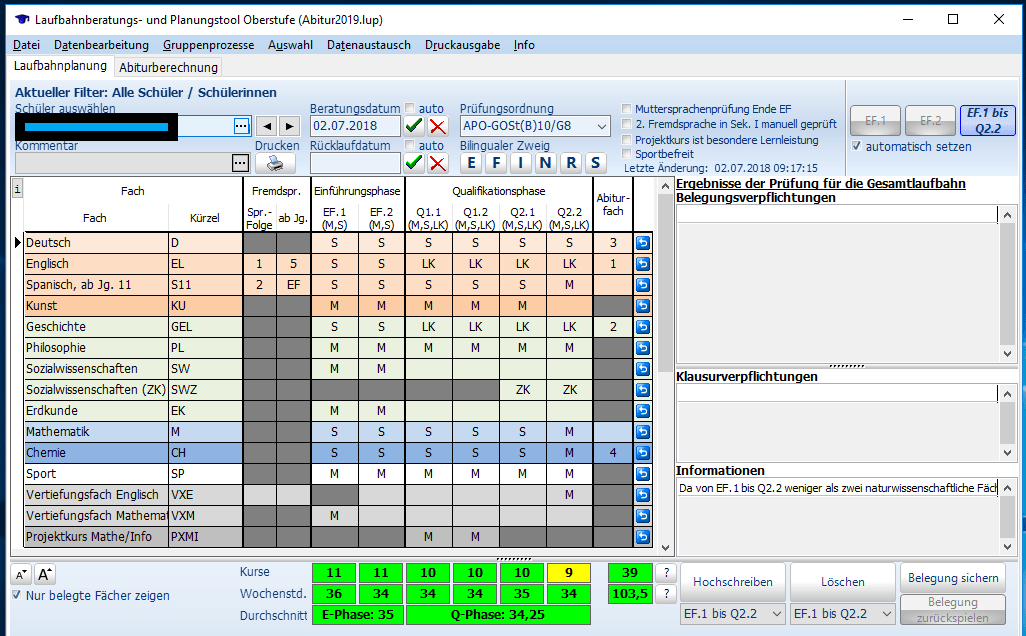Click the printer icon under Drucken
Screen dimensions: 1026x636
tap(275, 163)
